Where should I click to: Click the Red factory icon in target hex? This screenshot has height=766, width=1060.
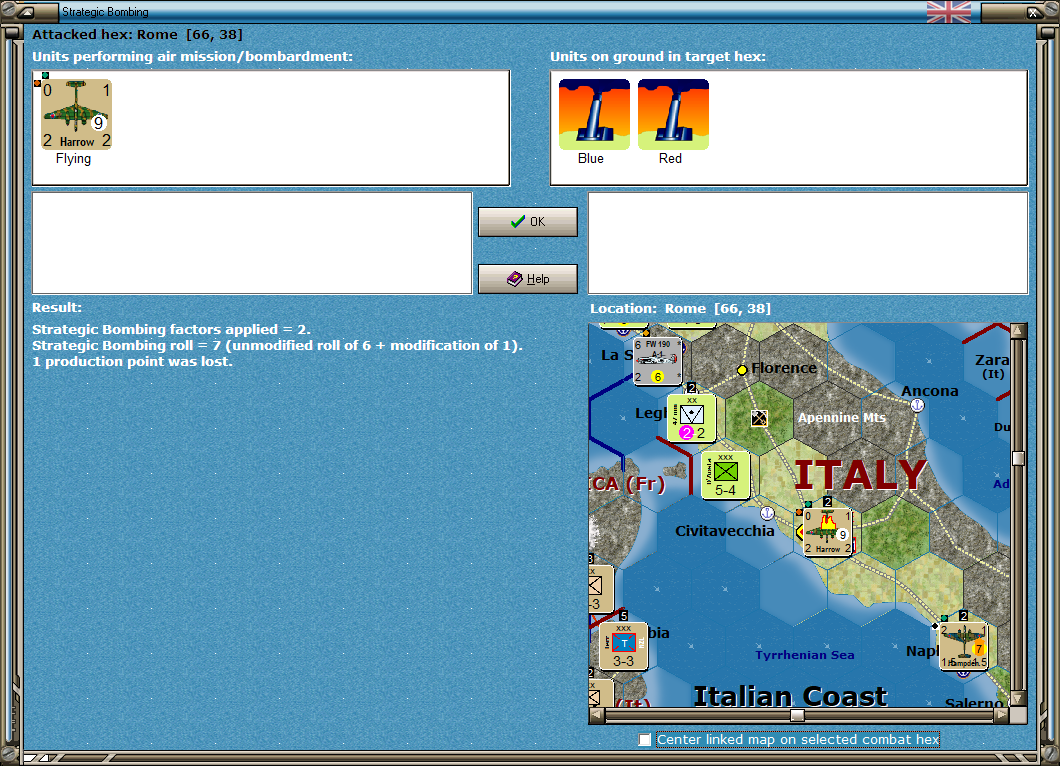click(673, 114)
